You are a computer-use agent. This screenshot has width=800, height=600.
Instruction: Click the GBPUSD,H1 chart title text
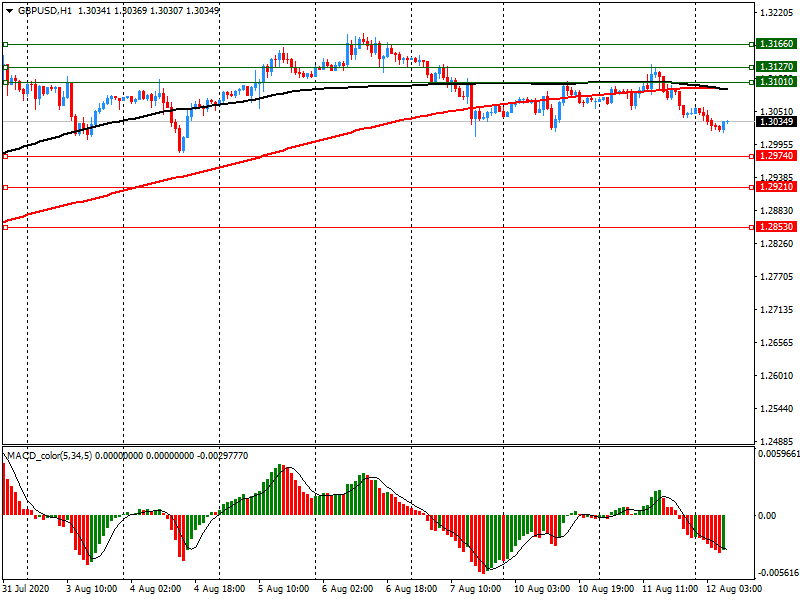click(x=45, y=11)
